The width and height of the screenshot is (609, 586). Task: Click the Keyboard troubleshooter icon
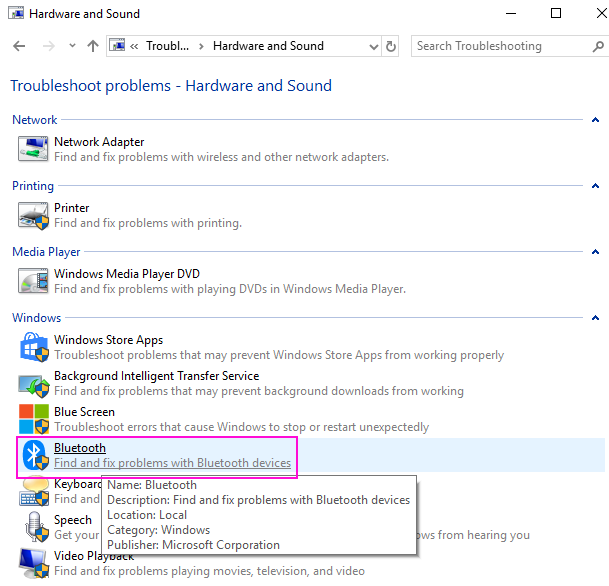pos(34,492)
